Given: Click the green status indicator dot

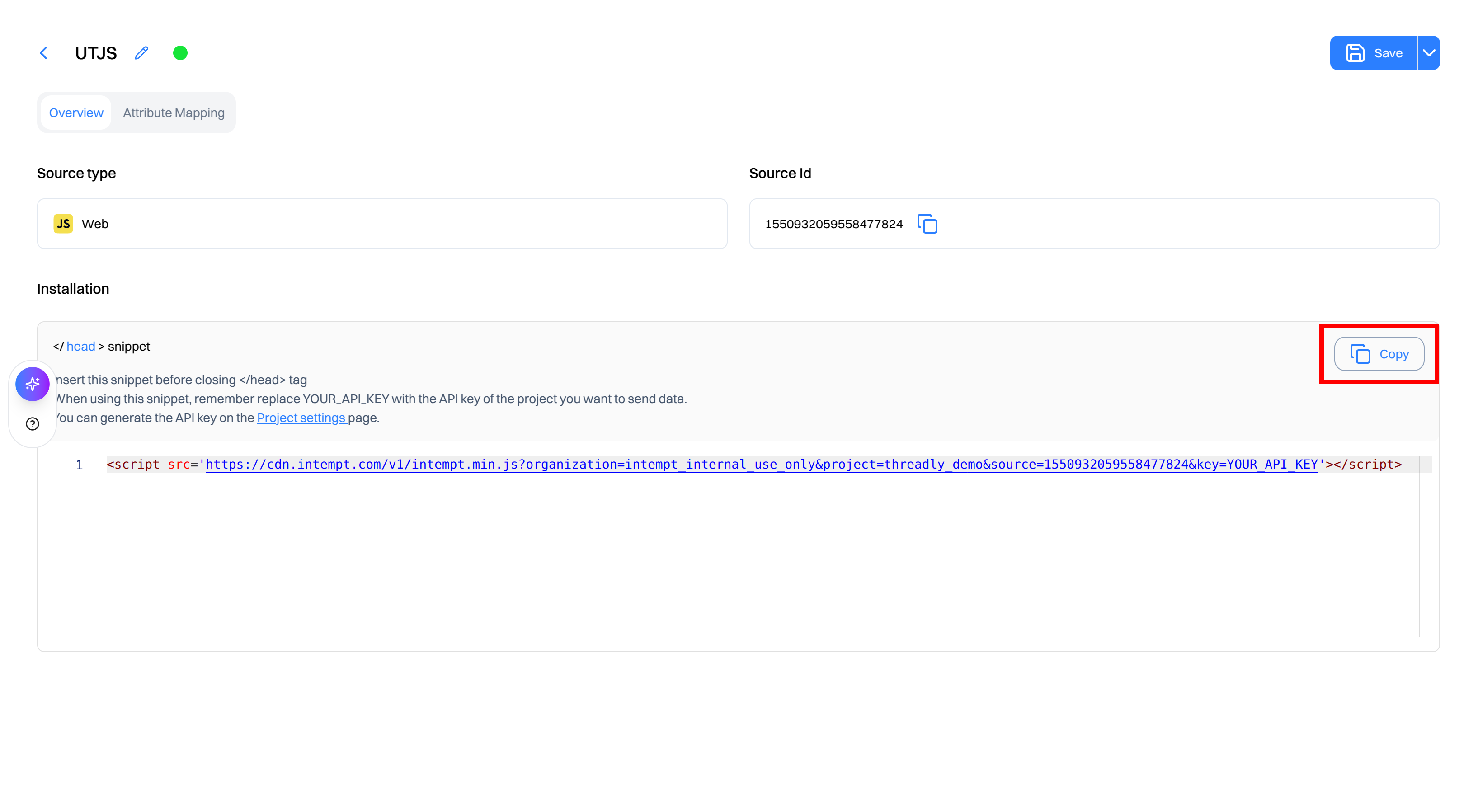Looking at the screenshot, I should click(180, 53).
